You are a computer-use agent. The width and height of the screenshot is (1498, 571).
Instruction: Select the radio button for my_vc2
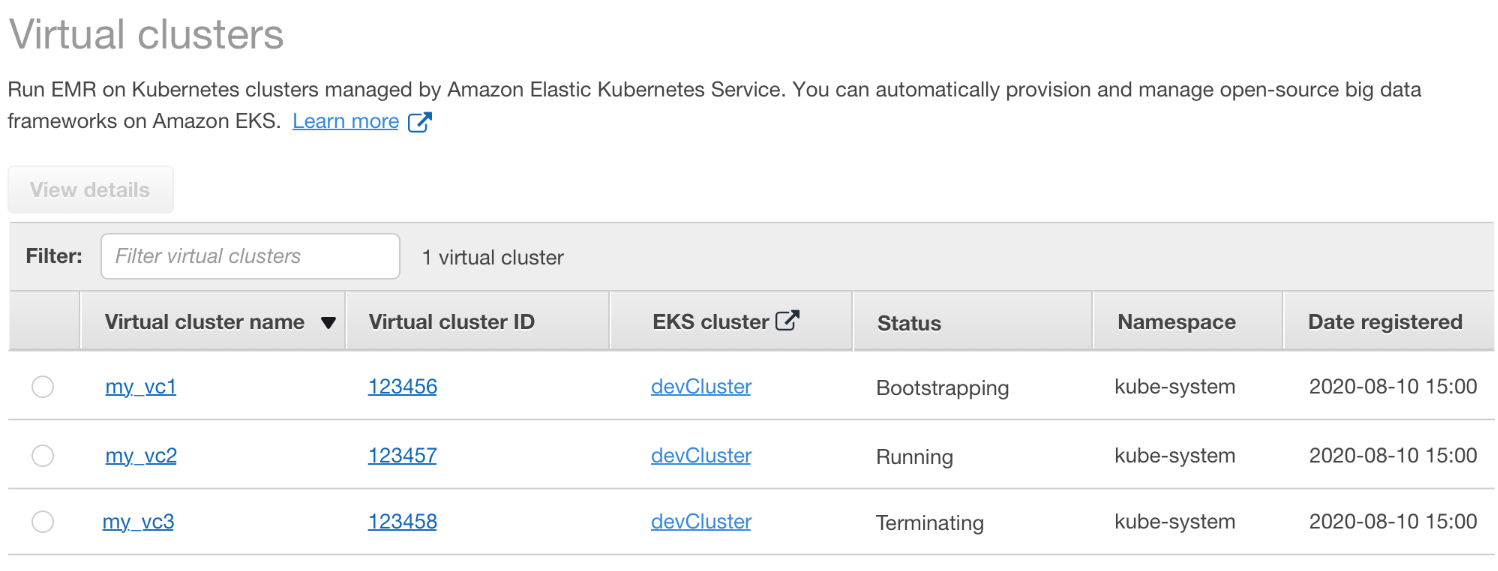click(43, 456)
